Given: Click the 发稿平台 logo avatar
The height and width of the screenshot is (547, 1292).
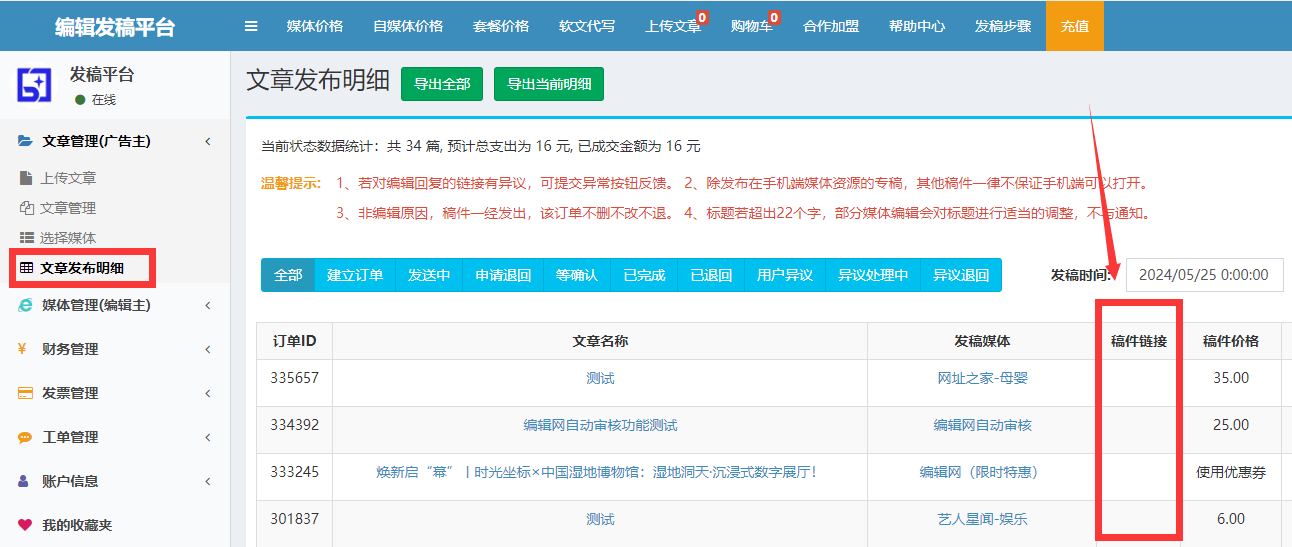Looking at the screenshot, I should click(x=34, y=84).
